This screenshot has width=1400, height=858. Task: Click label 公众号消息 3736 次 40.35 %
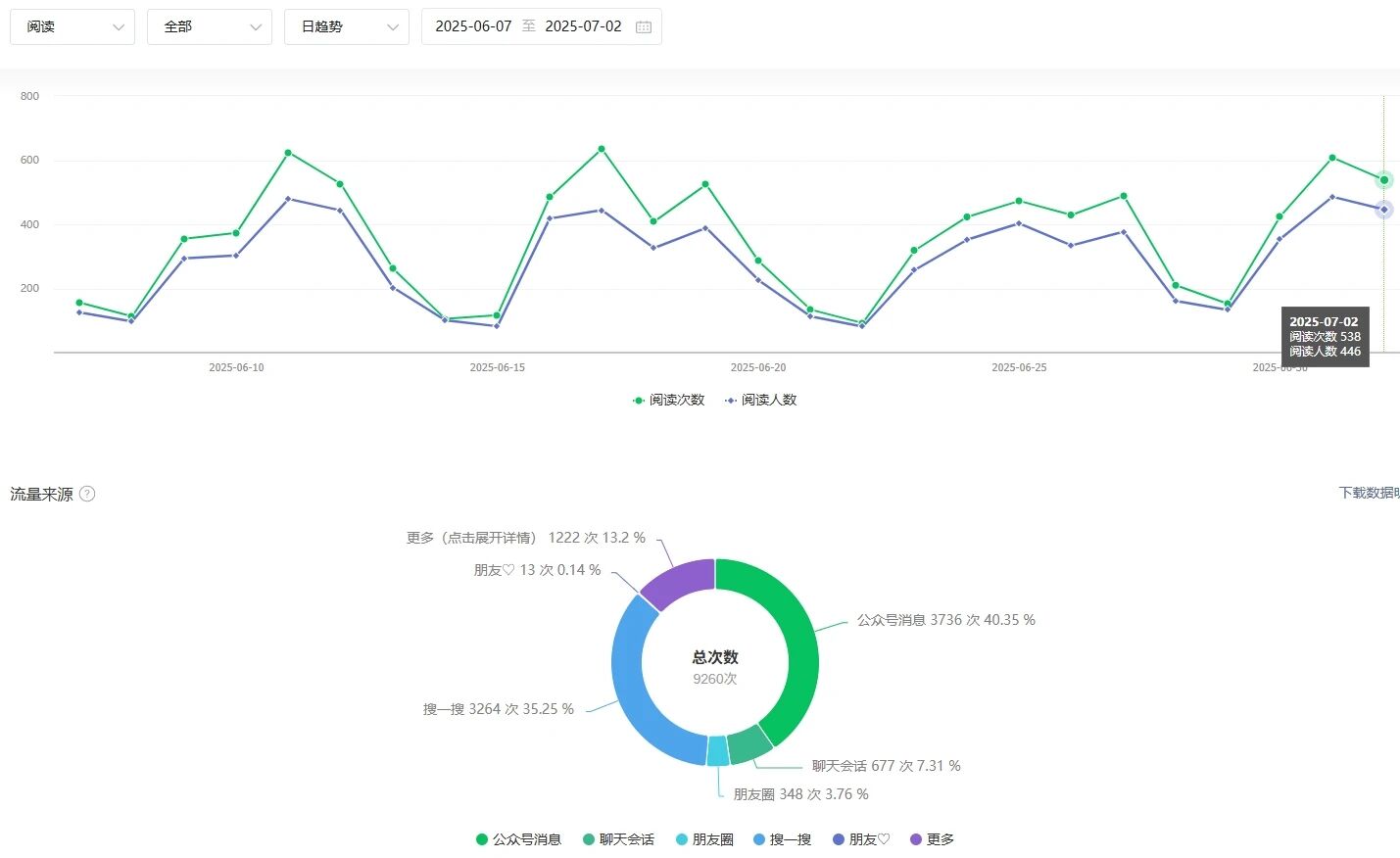(946, 620)
